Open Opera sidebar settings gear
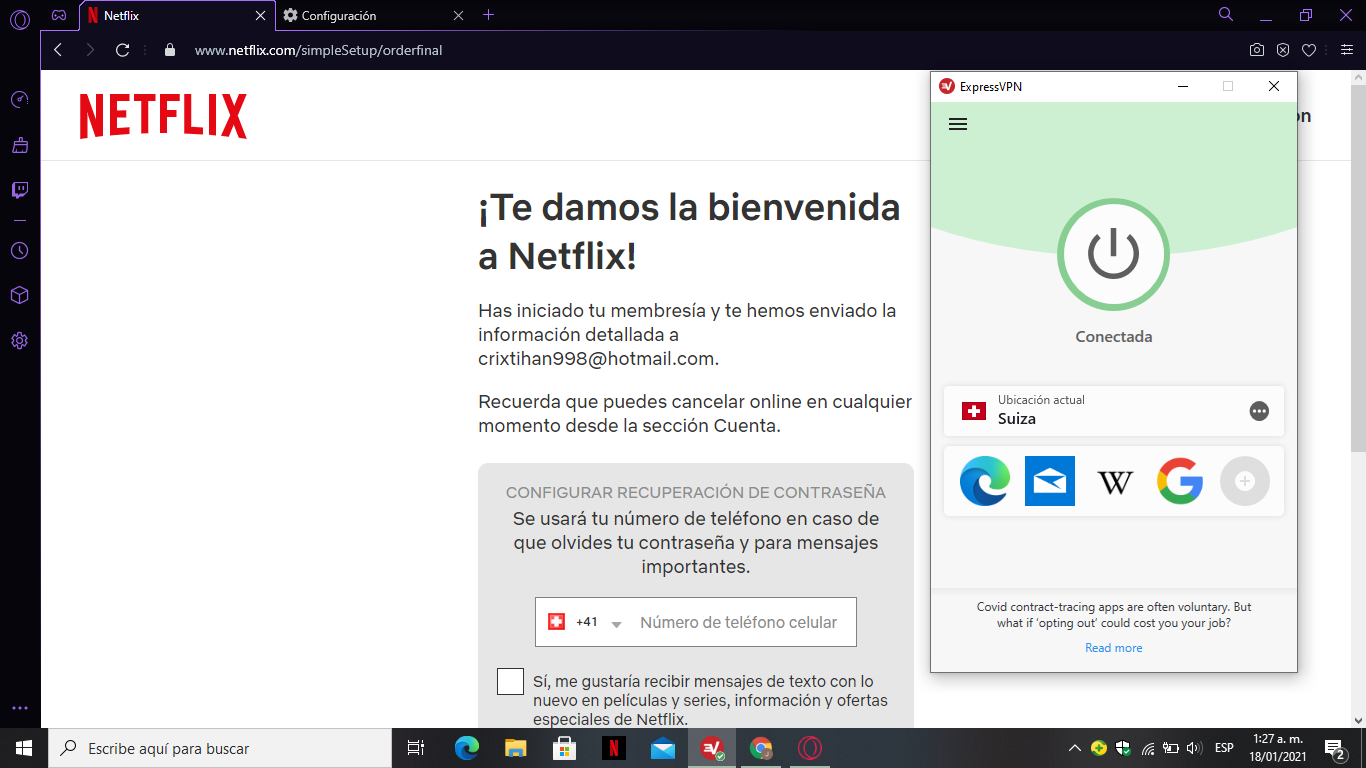The width and height of the screenshot is (1366, 768). (x=19, y=340)
